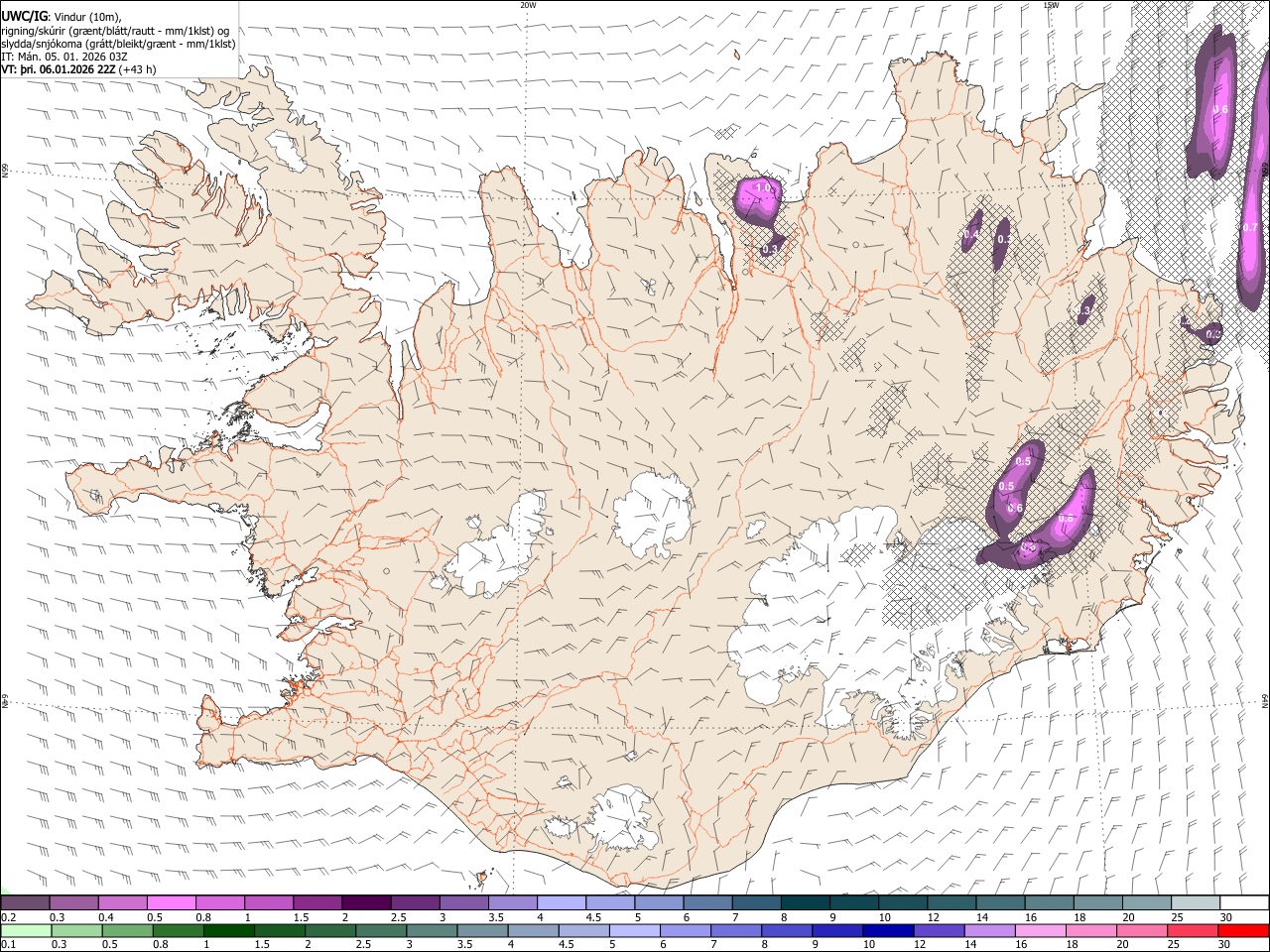1270x952 pixels.
Task: Pick the pale green 0.1 swatch in lower scale
Action: coord(26,931)
